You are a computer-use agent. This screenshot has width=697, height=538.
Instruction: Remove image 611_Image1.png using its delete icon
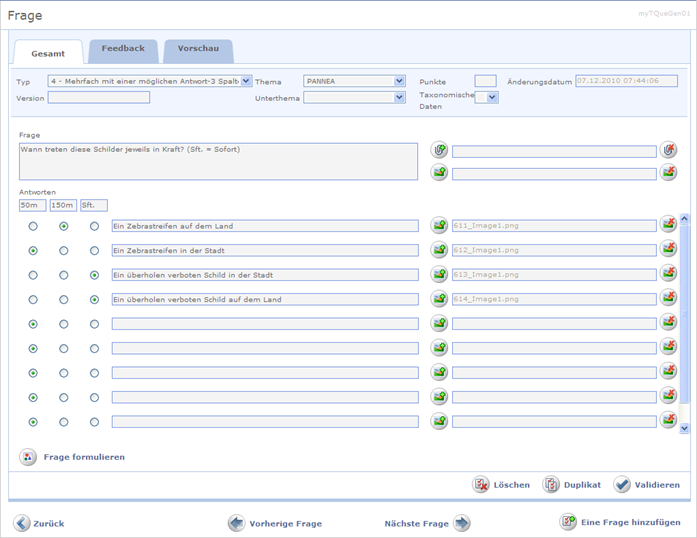coord(668,225)
